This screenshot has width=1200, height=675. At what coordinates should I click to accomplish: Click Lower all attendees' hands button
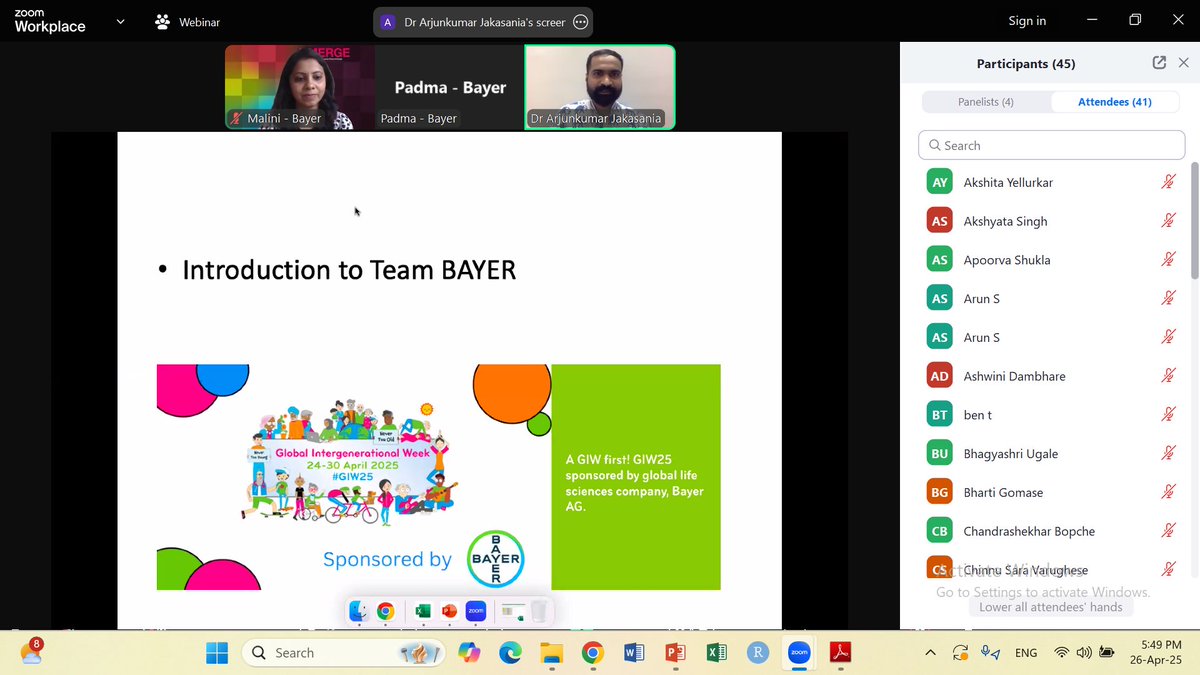[1050, 607]
